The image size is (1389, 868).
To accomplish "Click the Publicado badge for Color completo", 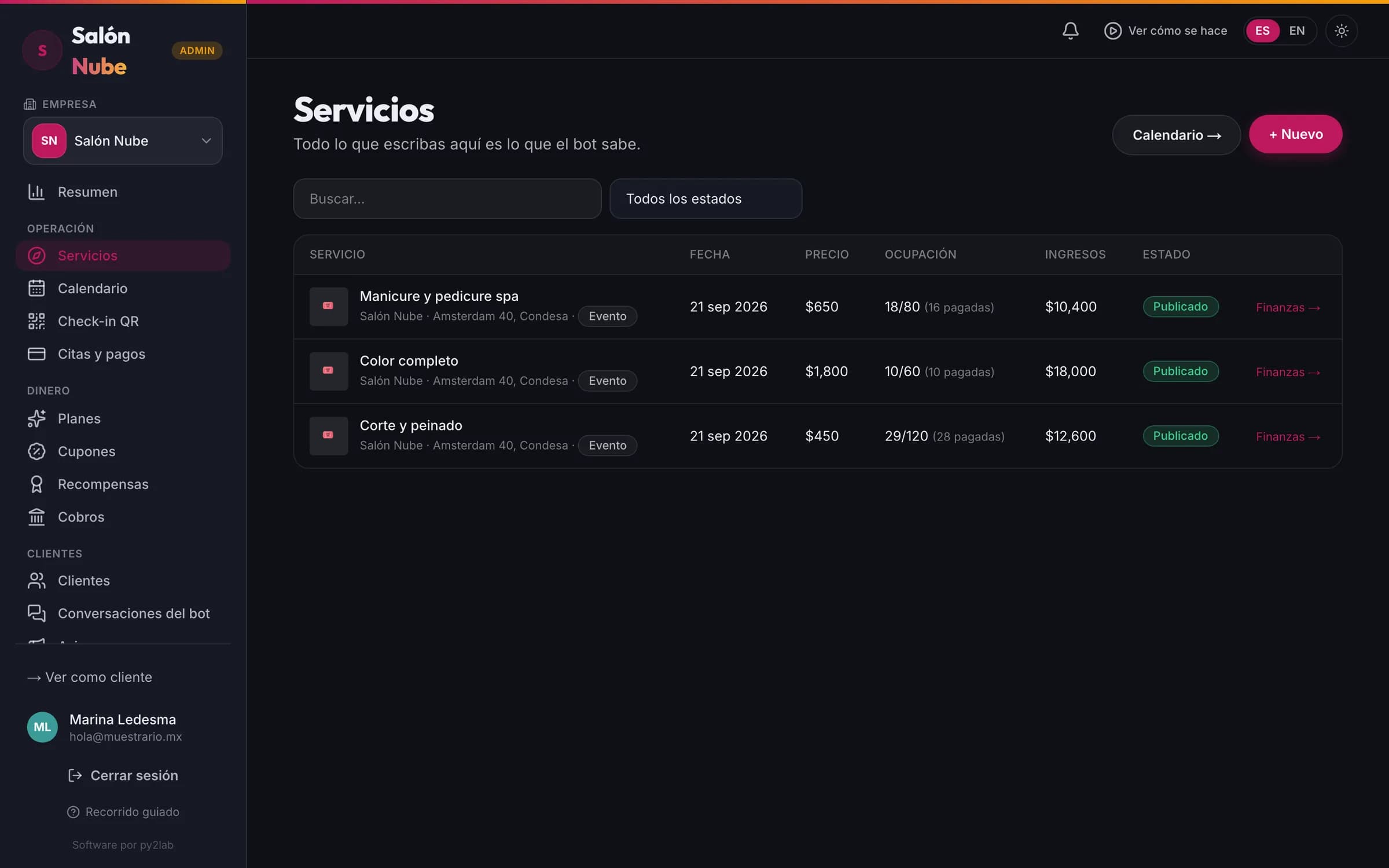I will pyautogui.click(x=1180, y=371).
